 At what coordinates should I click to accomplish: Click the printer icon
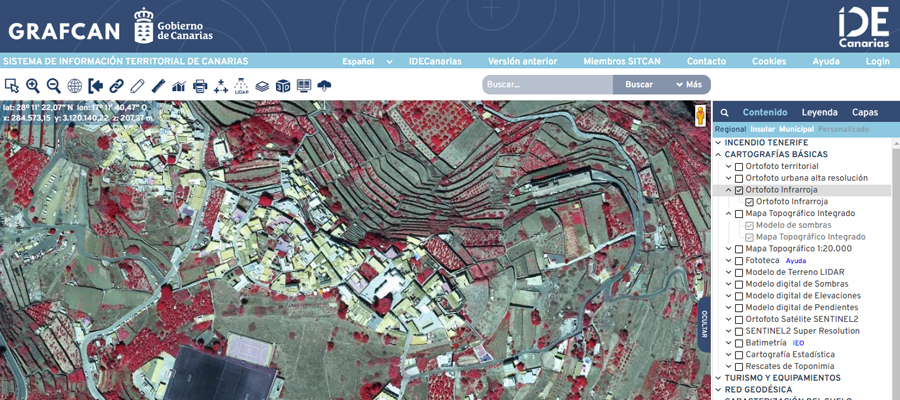(x=200, y=86)
